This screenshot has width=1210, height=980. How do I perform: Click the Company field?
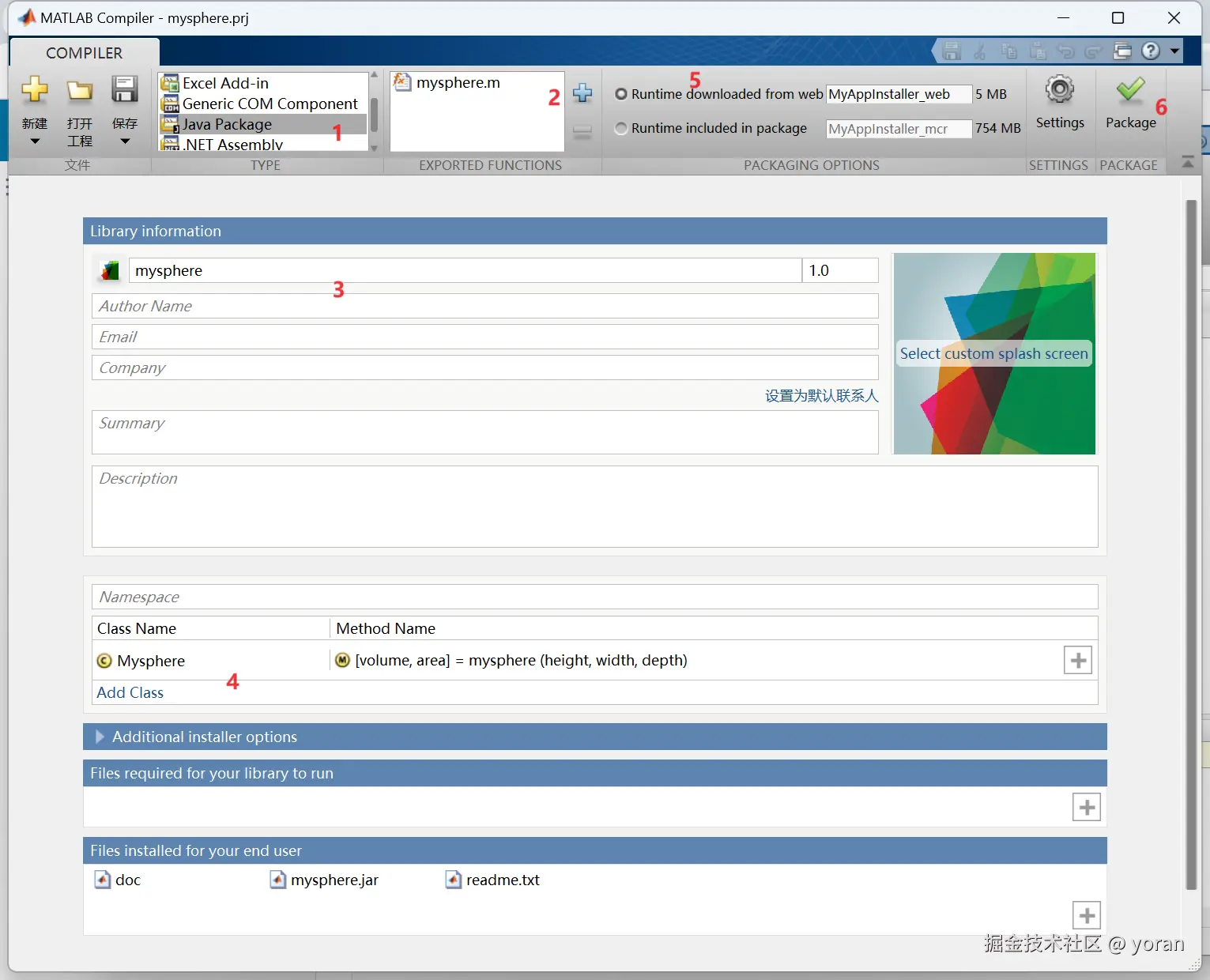point(485,367)
